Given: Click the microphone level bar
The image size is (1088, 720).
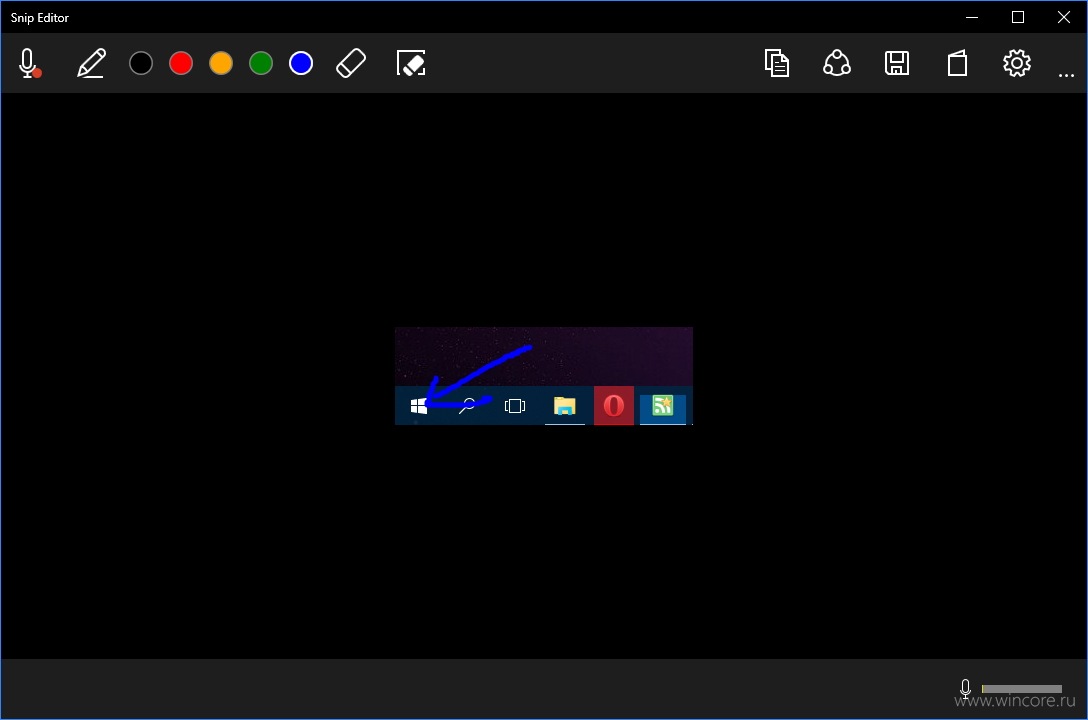Looking at the screenshot, I should (1021, 689).
